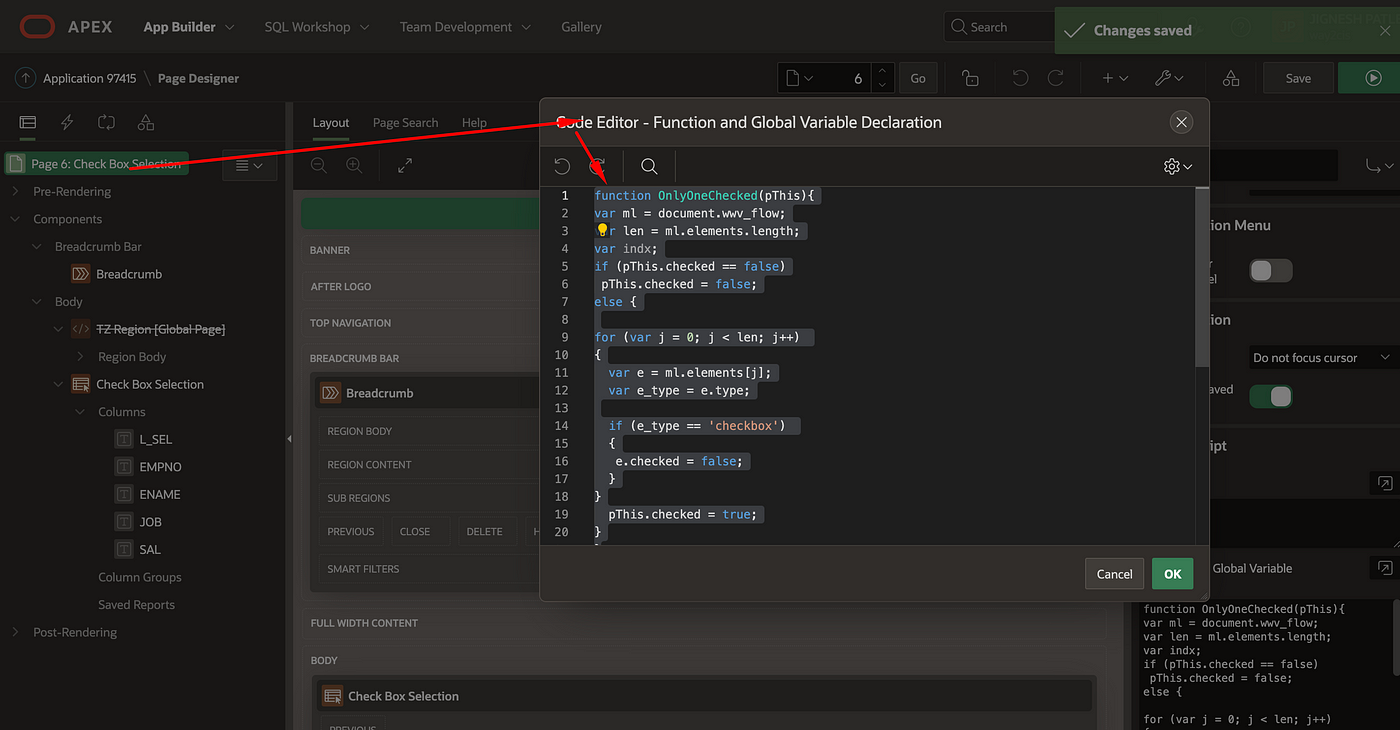Select the L_SEL column

point(144,439)
